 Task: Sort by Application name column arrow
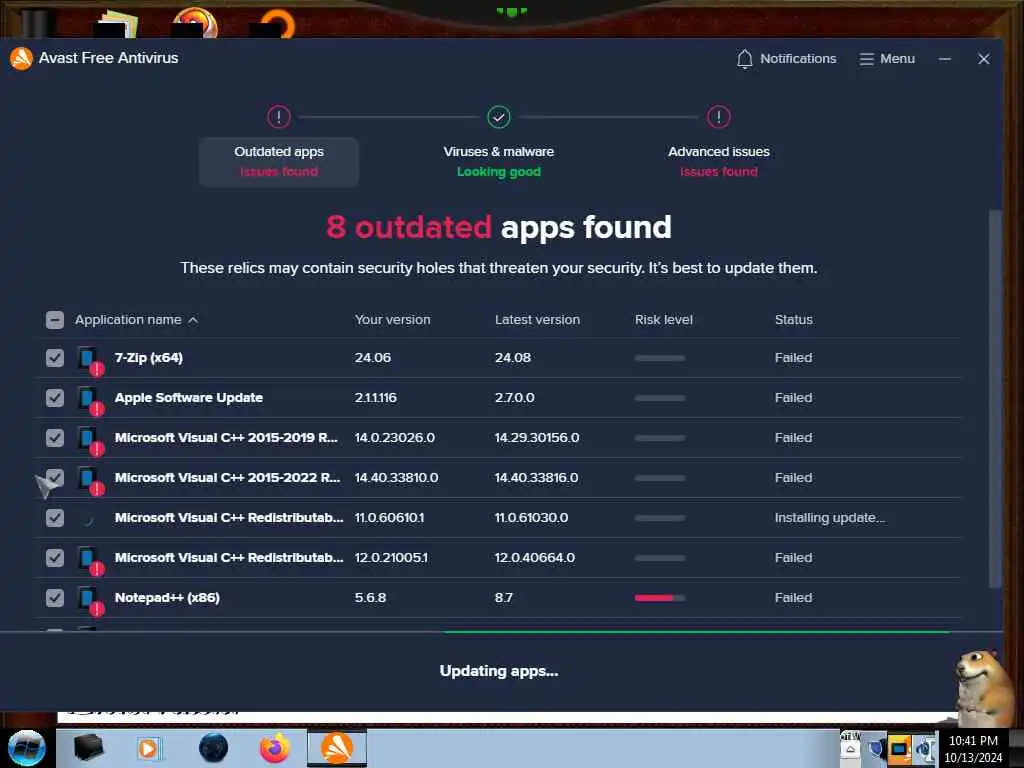pos(193,320)
